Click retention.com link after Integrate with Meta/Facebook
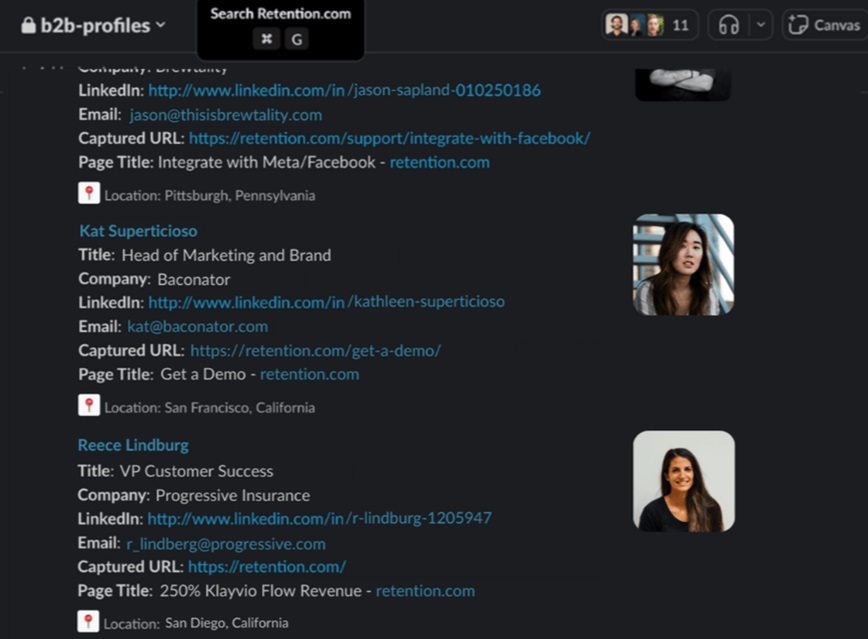Screen dimensions: 868x639 click(x=440, y=162)
